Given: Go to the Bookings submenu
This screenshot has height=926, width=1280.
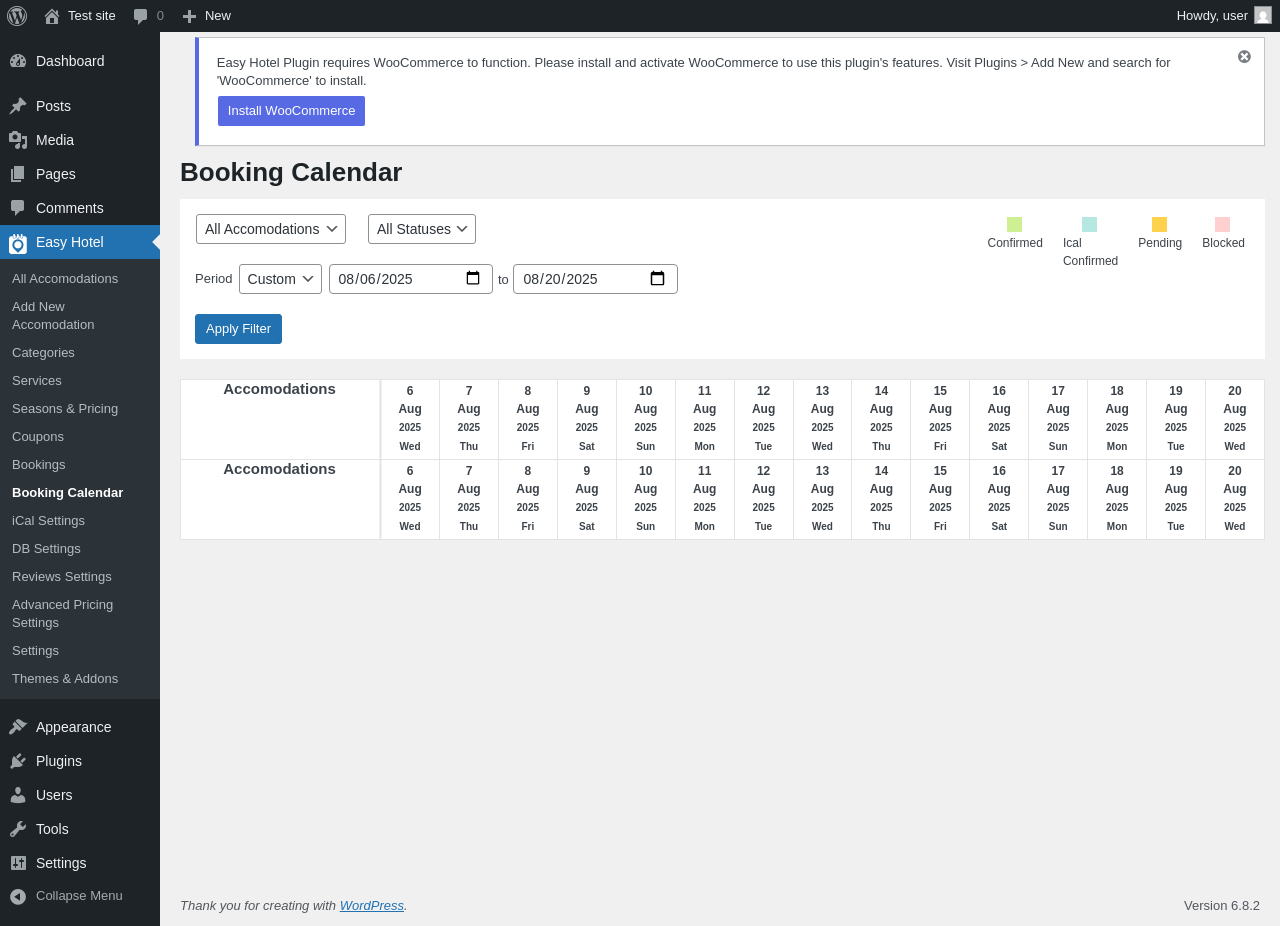Looking at the screenshot, I should (x=39, y=465).
